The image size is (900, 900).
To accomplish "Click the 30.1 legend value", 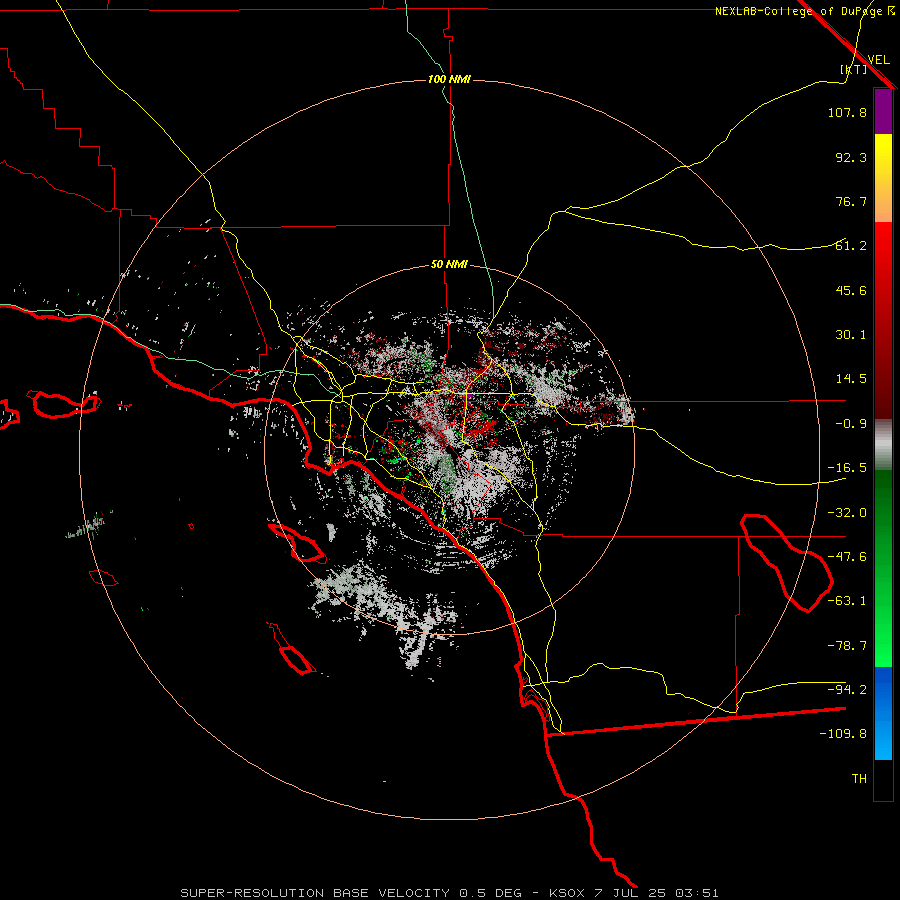I will [x=851, y=335].
